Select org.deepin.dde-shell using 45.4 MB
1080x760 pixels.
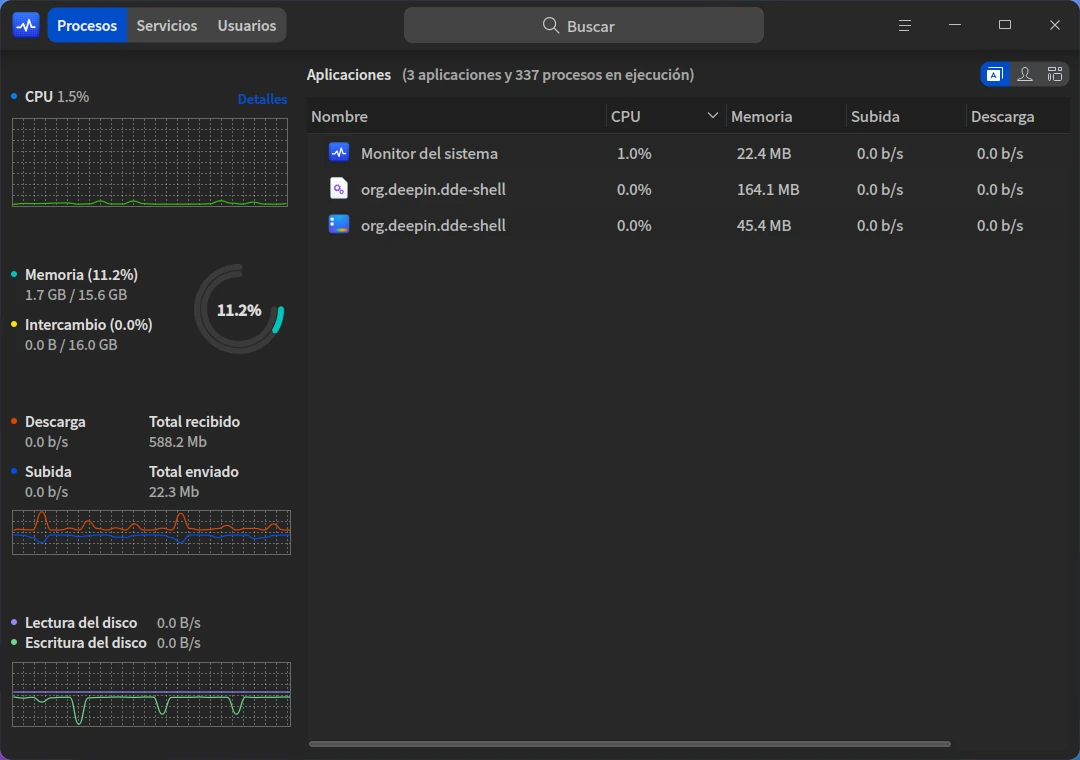coord(688,225)
